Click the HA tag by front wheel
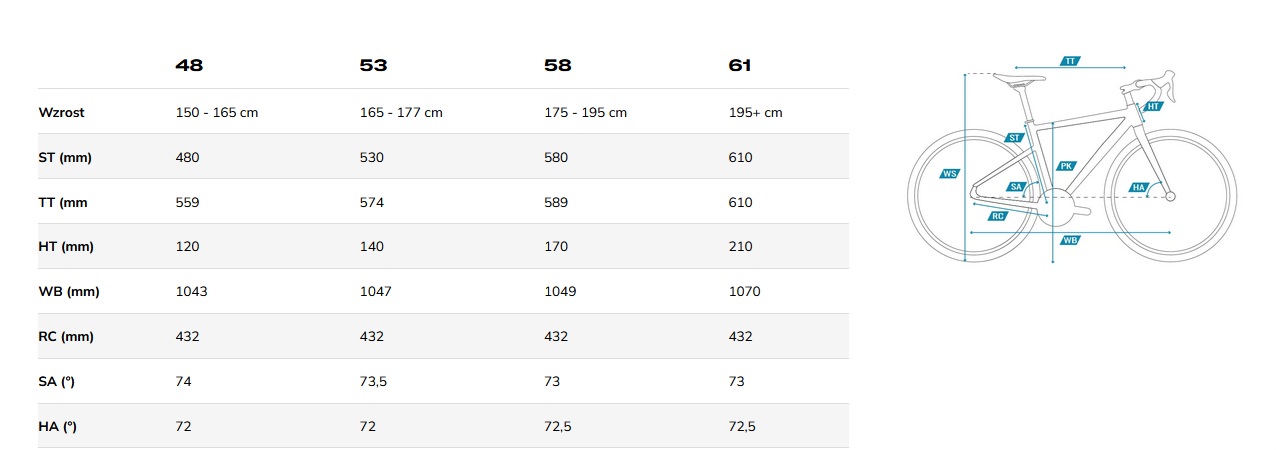Viewport: 1276px width, 450px height. pyautogui.click(x=1139, y=187)
